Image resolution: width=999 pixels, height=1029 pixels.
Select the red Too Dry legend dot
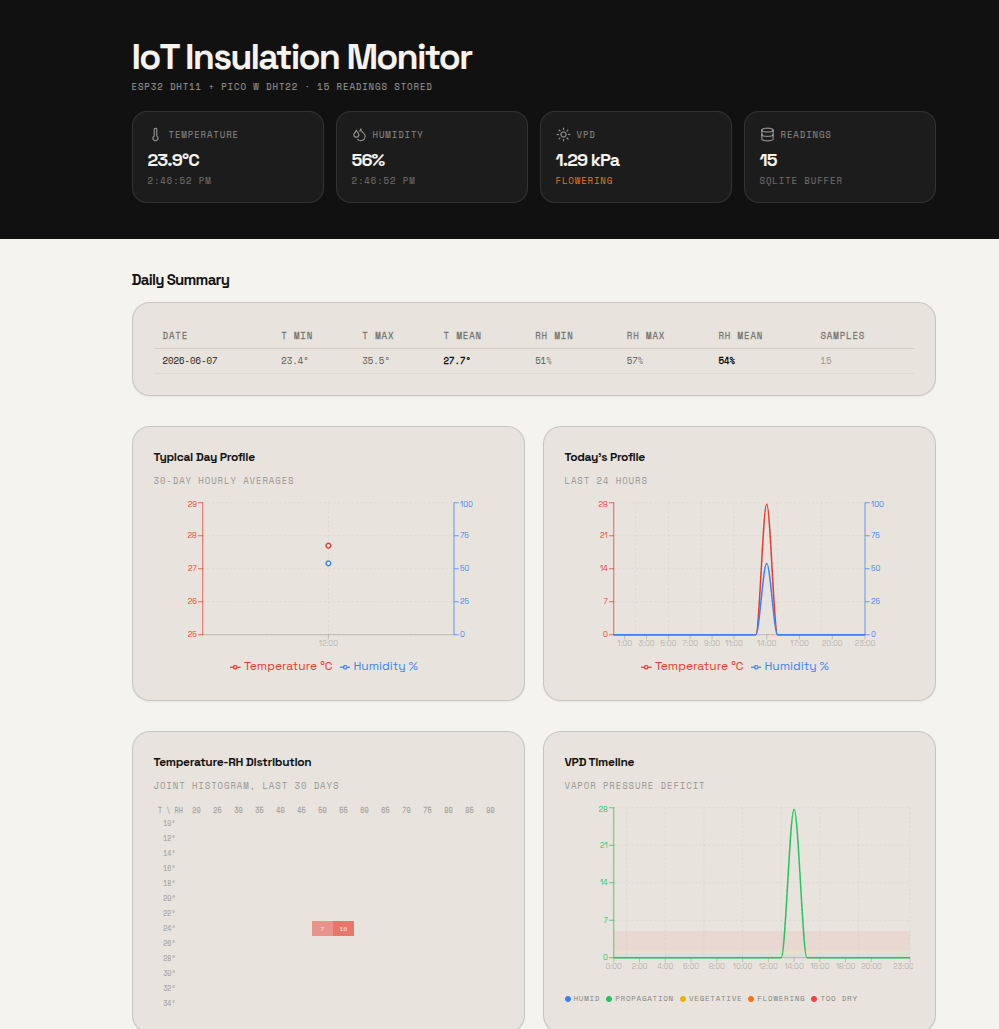(x=814, y=999)
